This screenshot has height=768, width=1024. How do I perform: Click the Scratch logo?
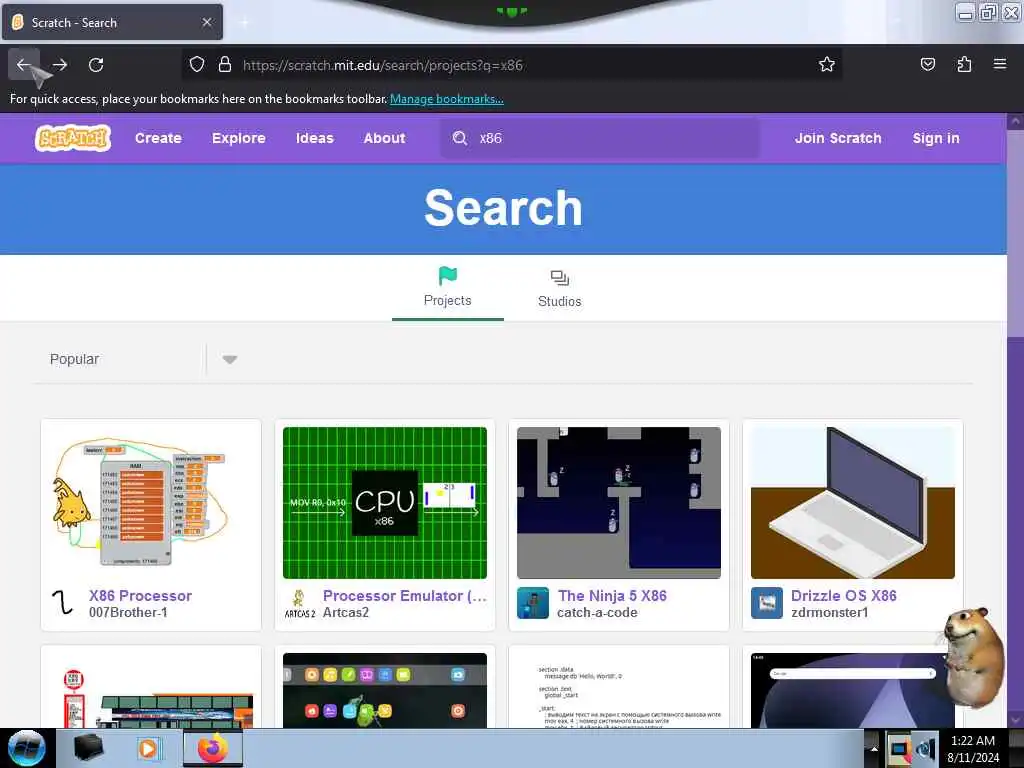click(x=72, y=138)
